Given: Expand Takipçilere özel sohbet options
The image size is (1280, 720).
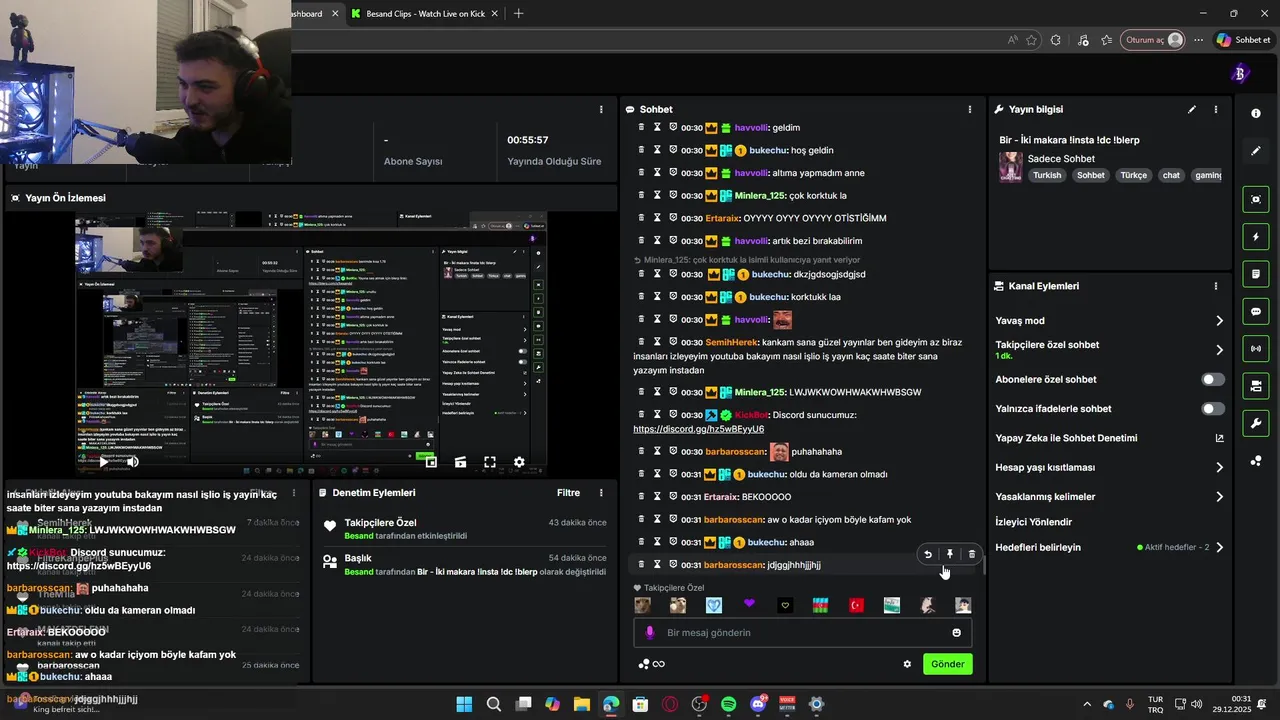Looking at the screenshot, I should 1219,350.
